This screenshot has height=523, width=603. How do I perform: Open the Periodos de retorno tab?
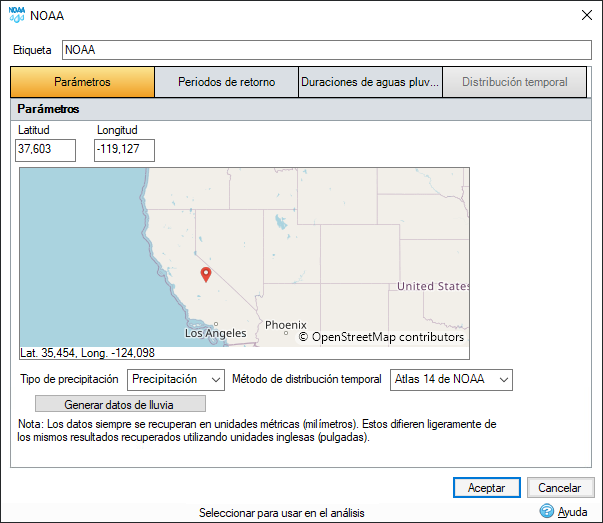click(x=227, y=82)
